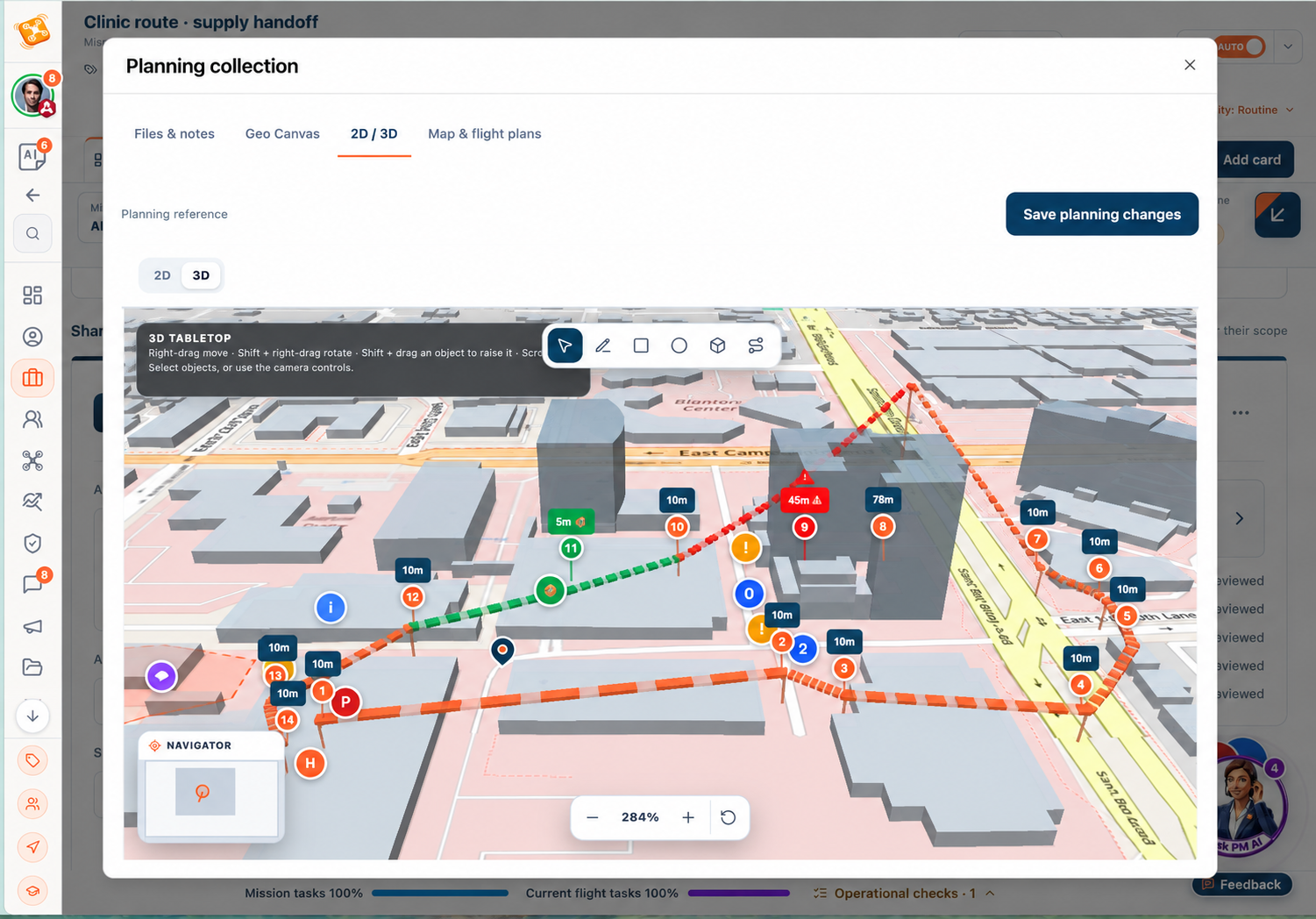Open the drone icon in sidebar

[32, 460]
